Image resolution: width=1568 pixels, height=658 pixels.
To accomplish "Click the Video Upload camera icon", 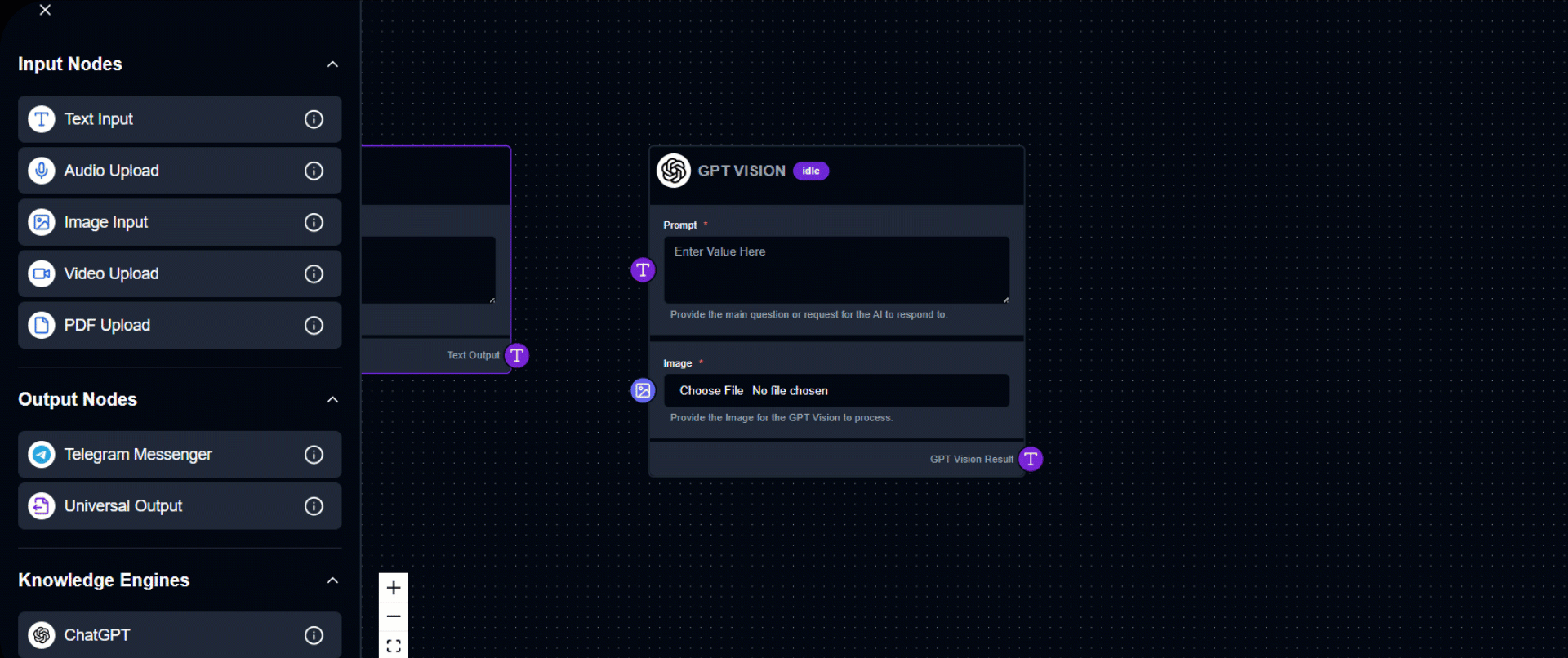I will tap(42, 273).
